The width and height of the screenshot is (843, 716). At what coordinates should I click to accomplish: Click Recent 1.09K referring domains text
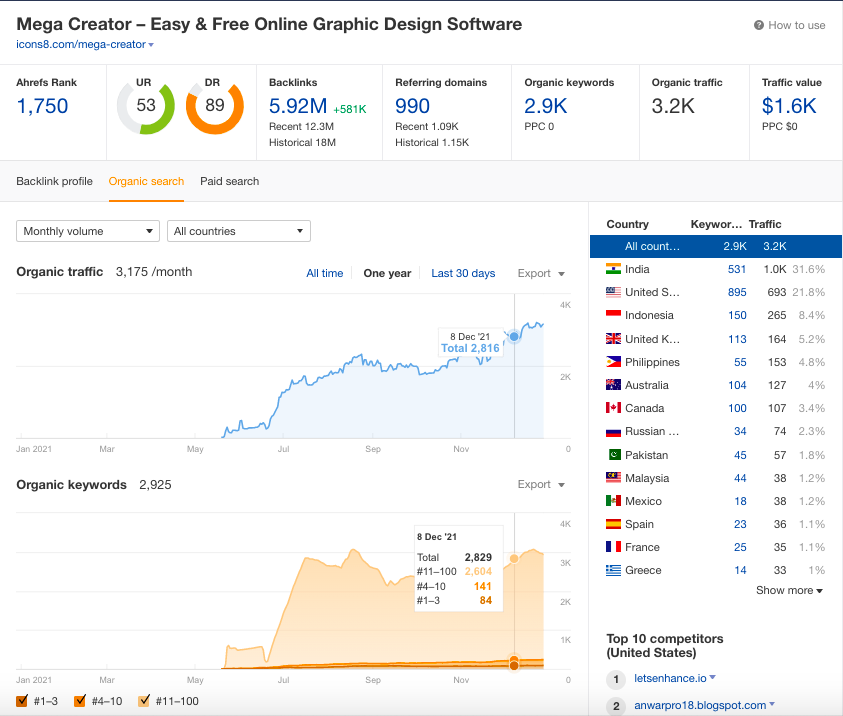427,126
